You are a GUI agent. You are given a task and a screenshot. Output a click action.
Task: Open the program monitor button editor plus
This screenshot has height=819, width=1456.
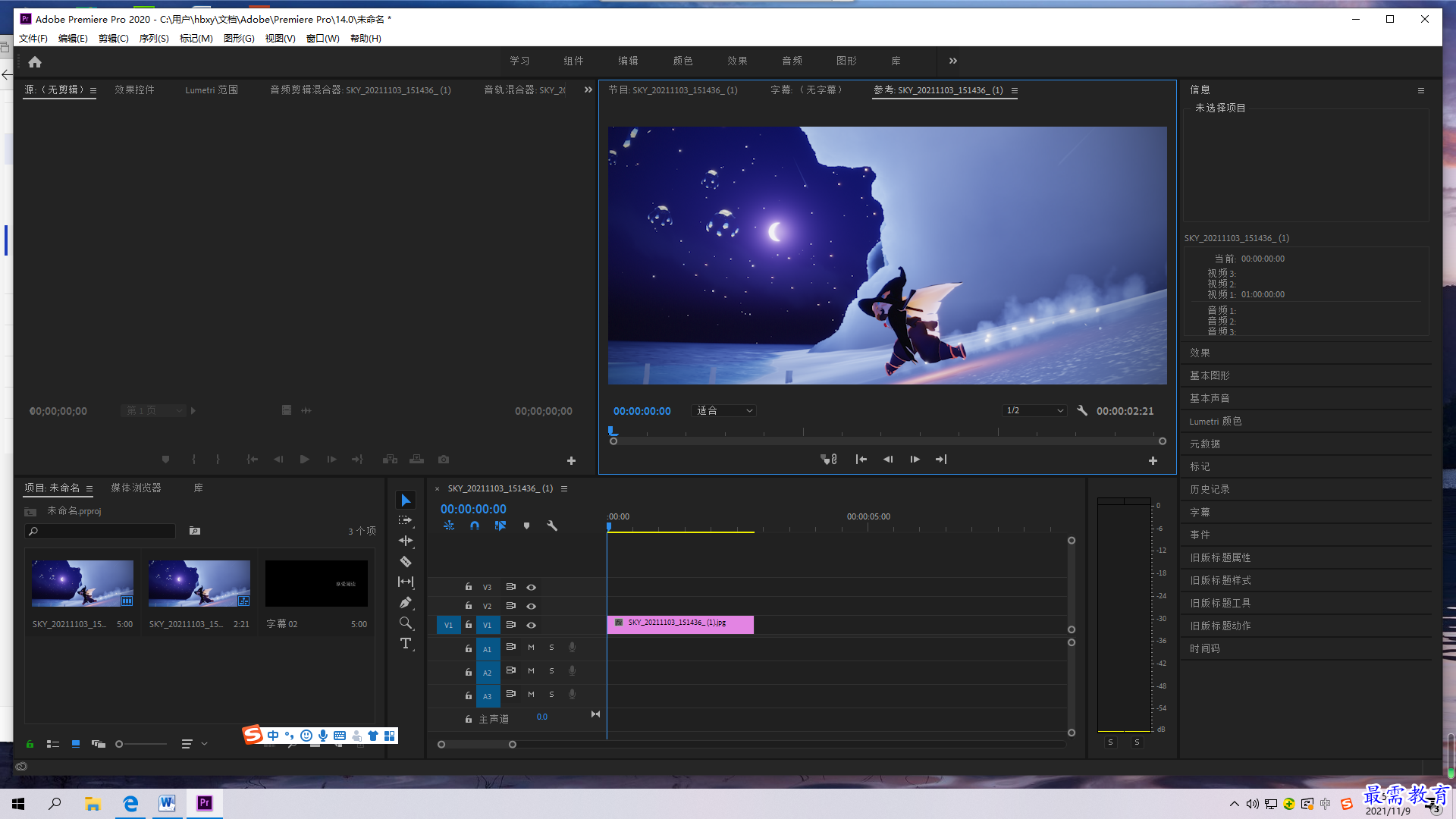tap(1153, 460)
